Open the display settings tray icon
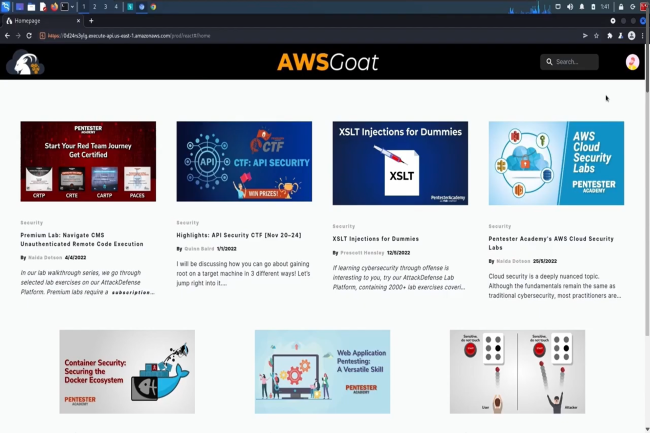 (x=558, y=7)
